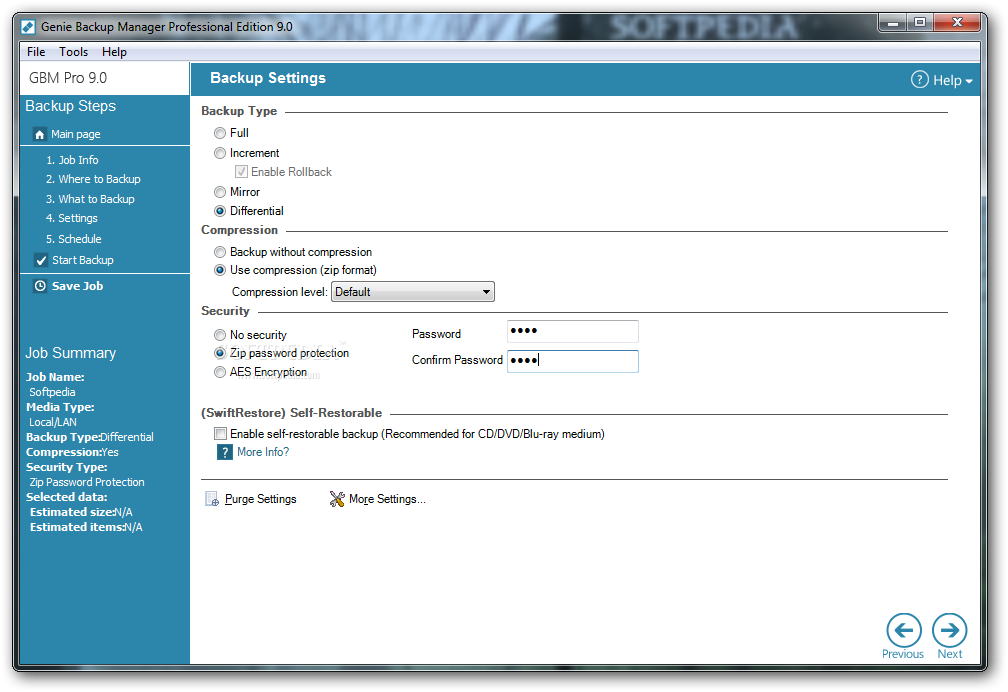Click the Purge Settings link text
Image resolution: width=1008 pixels, height=692 pixels.
click(260, 499)
